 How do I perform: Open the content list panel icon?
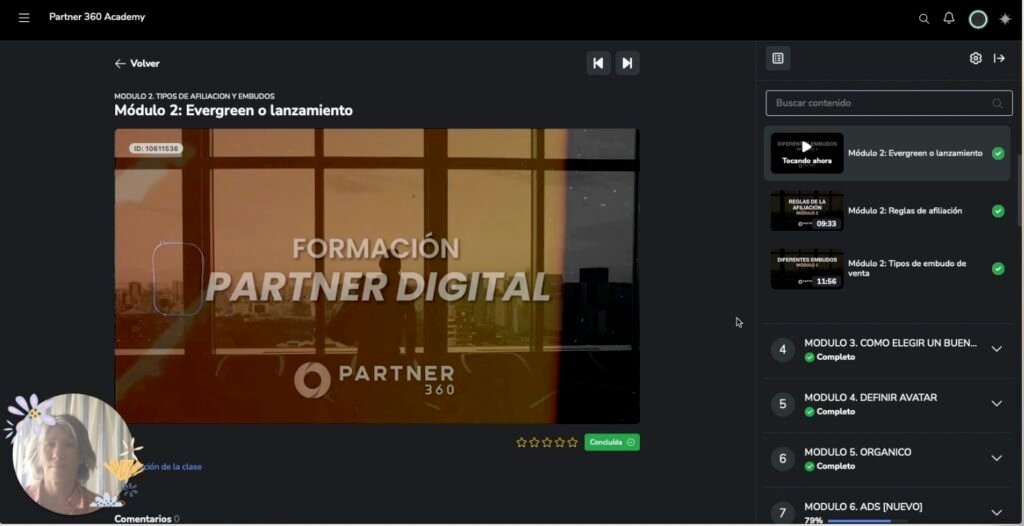coord(778,58)
